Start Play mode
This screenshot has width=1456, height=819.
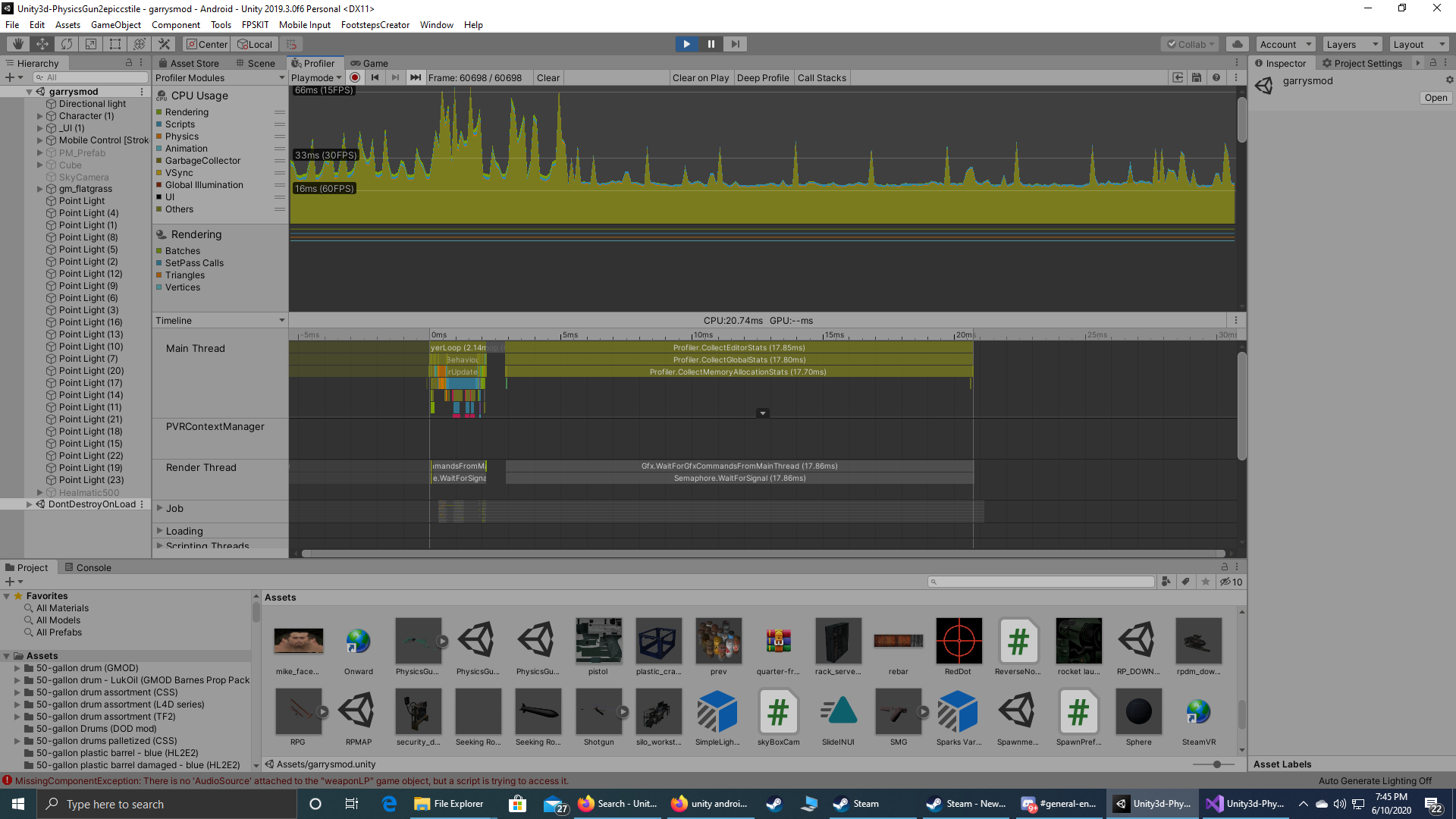[686, 44]
